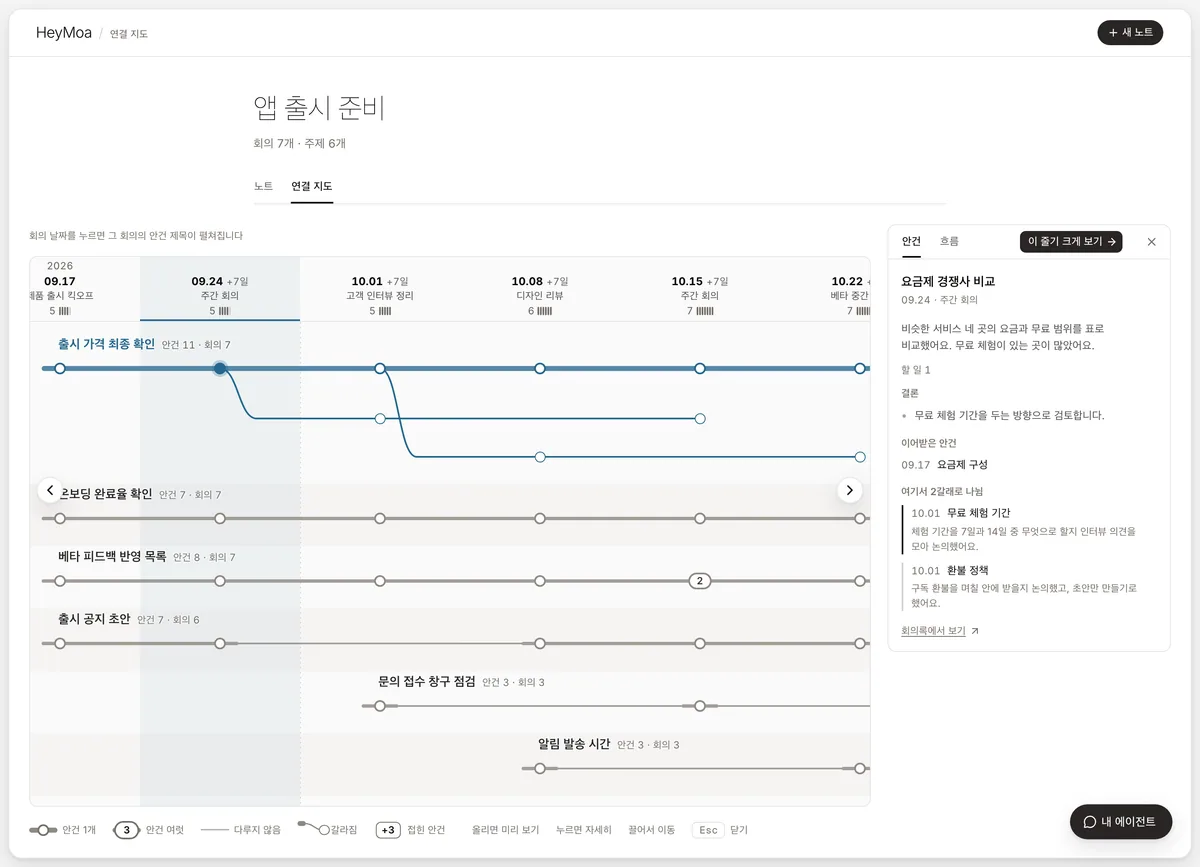Click the +3 접힌 안건 legend badge
The height and width of the screenshot is (867, 1200).
[388, 830]
